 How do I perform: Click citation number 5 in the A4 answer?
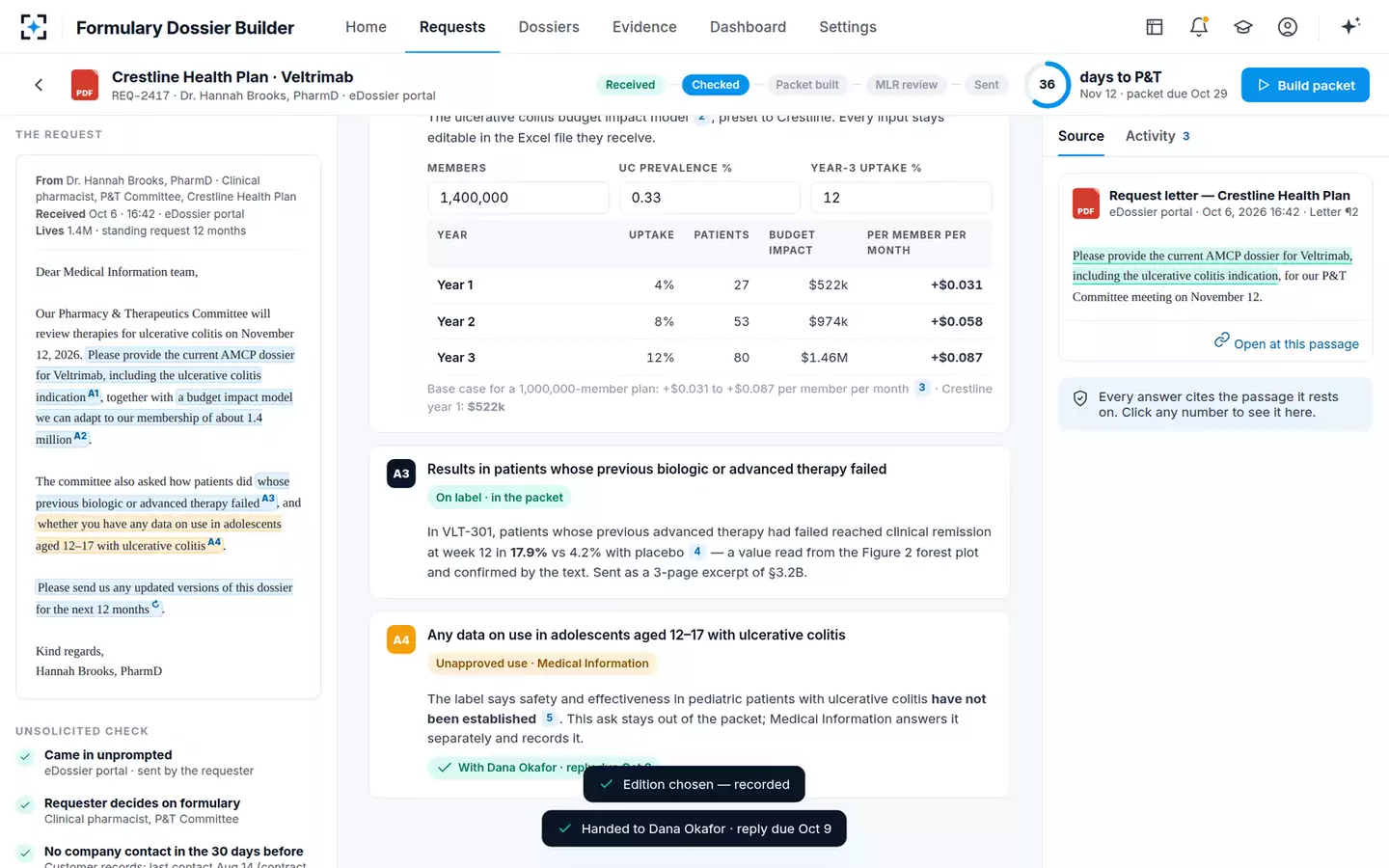click(x=549, y=719)
